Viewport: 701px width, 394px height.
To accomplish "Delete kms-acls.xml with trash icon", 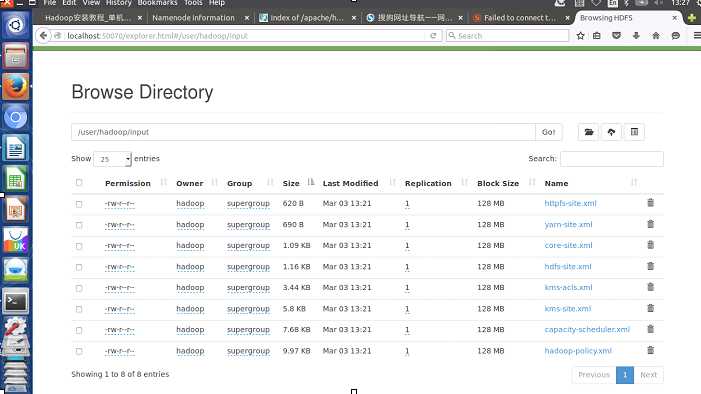I will (x=650, y=287).
